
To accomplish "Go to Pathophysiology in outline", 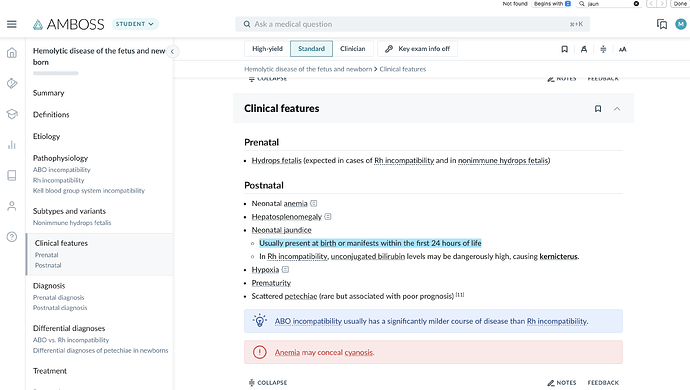I will pos(60,158).
